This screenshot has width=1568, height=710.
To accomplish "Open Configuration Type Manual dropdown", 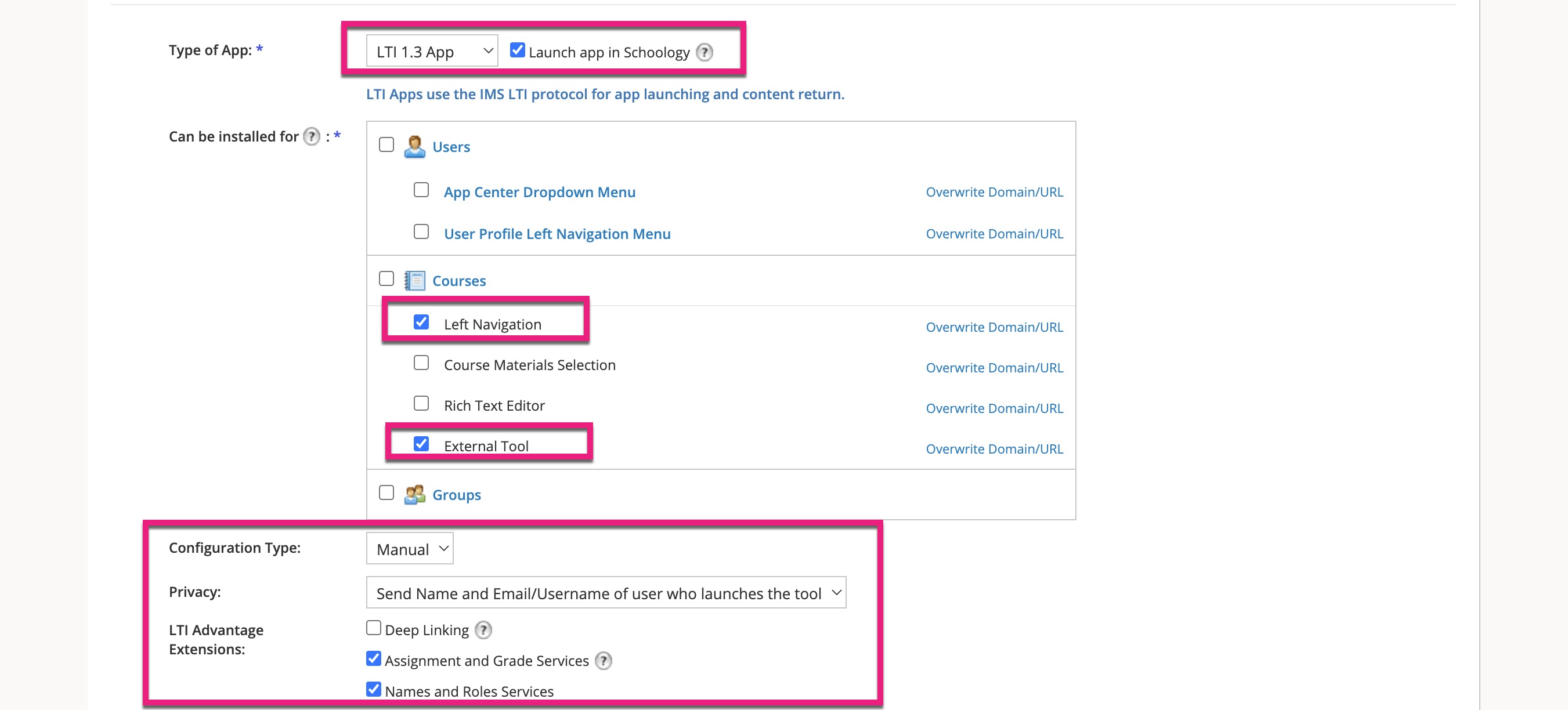I will (410, 549).
